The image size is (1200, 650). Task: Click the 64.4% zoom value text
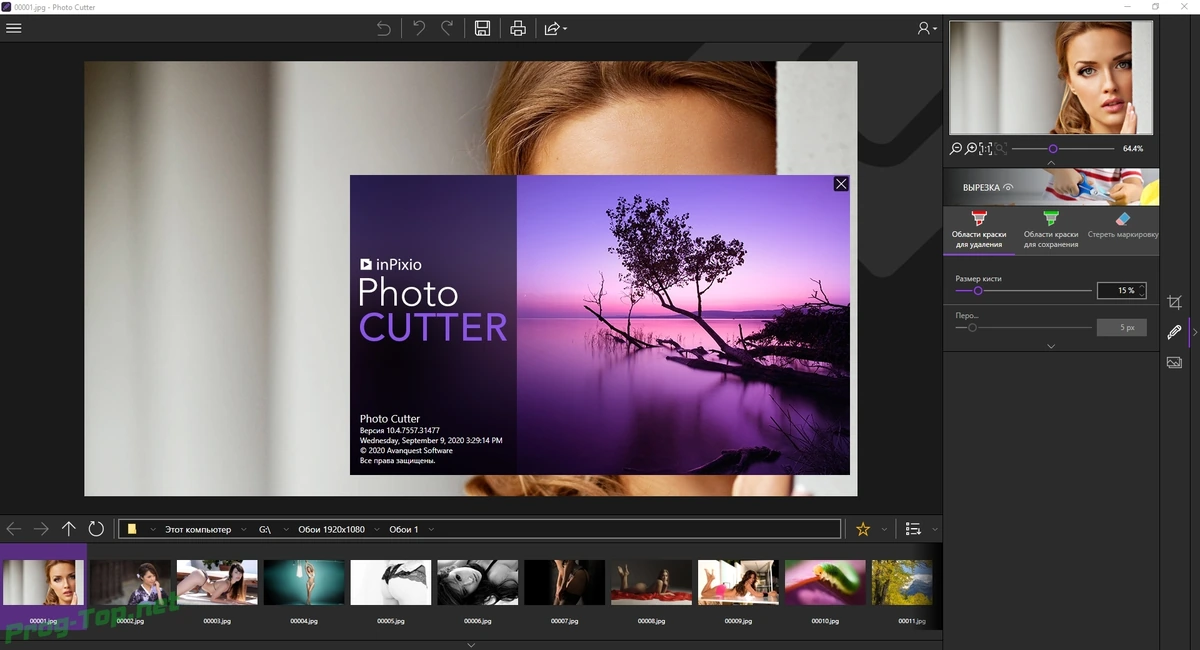1132,148
